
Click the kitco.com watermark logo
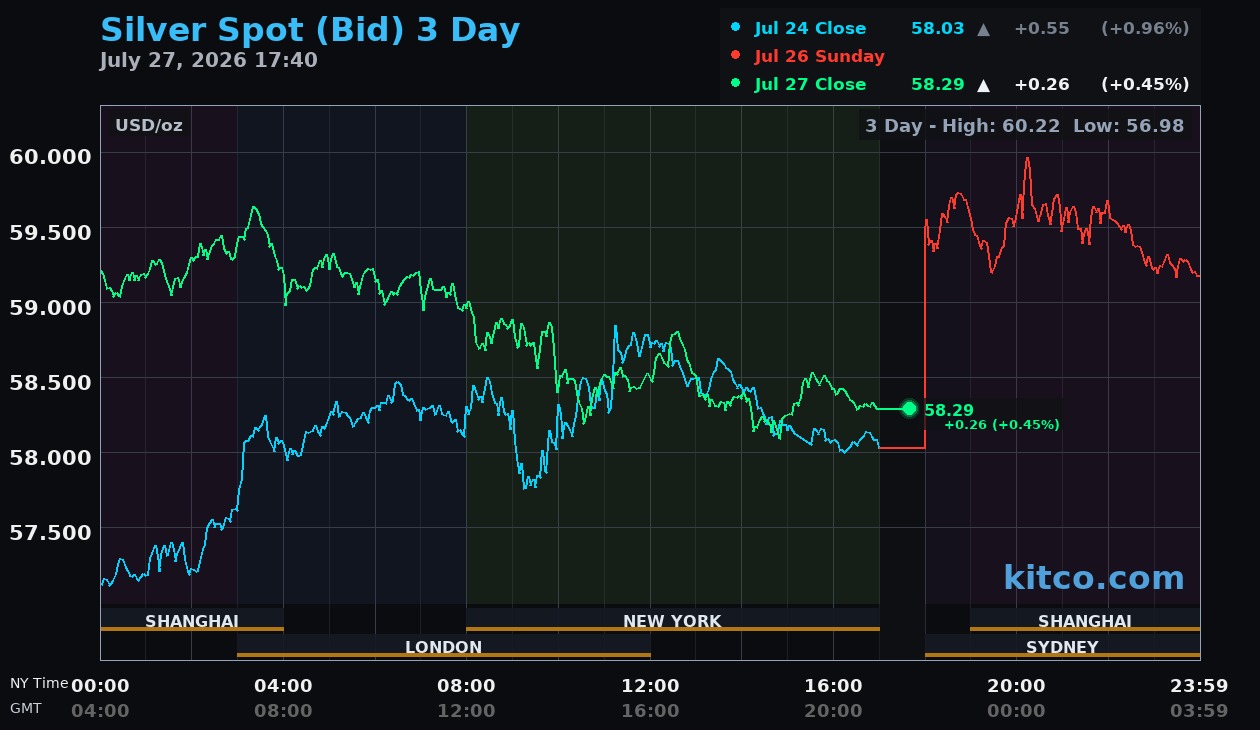pyautogui.click(x=1093, y=577)
